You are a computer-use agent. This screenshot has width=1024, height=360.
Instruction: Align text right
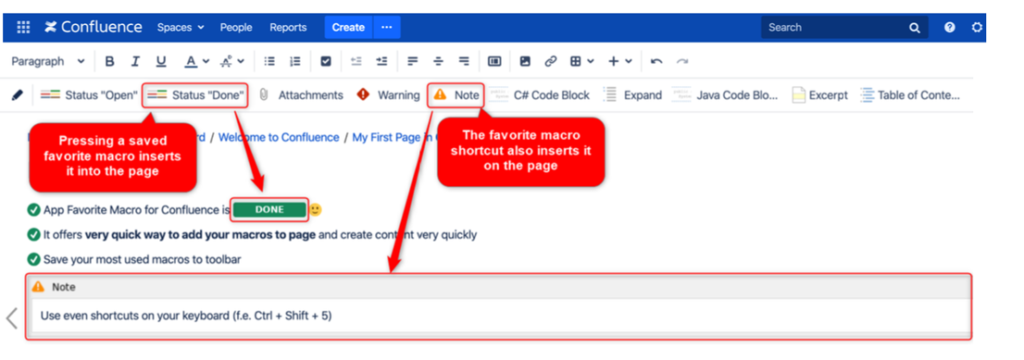464,61
